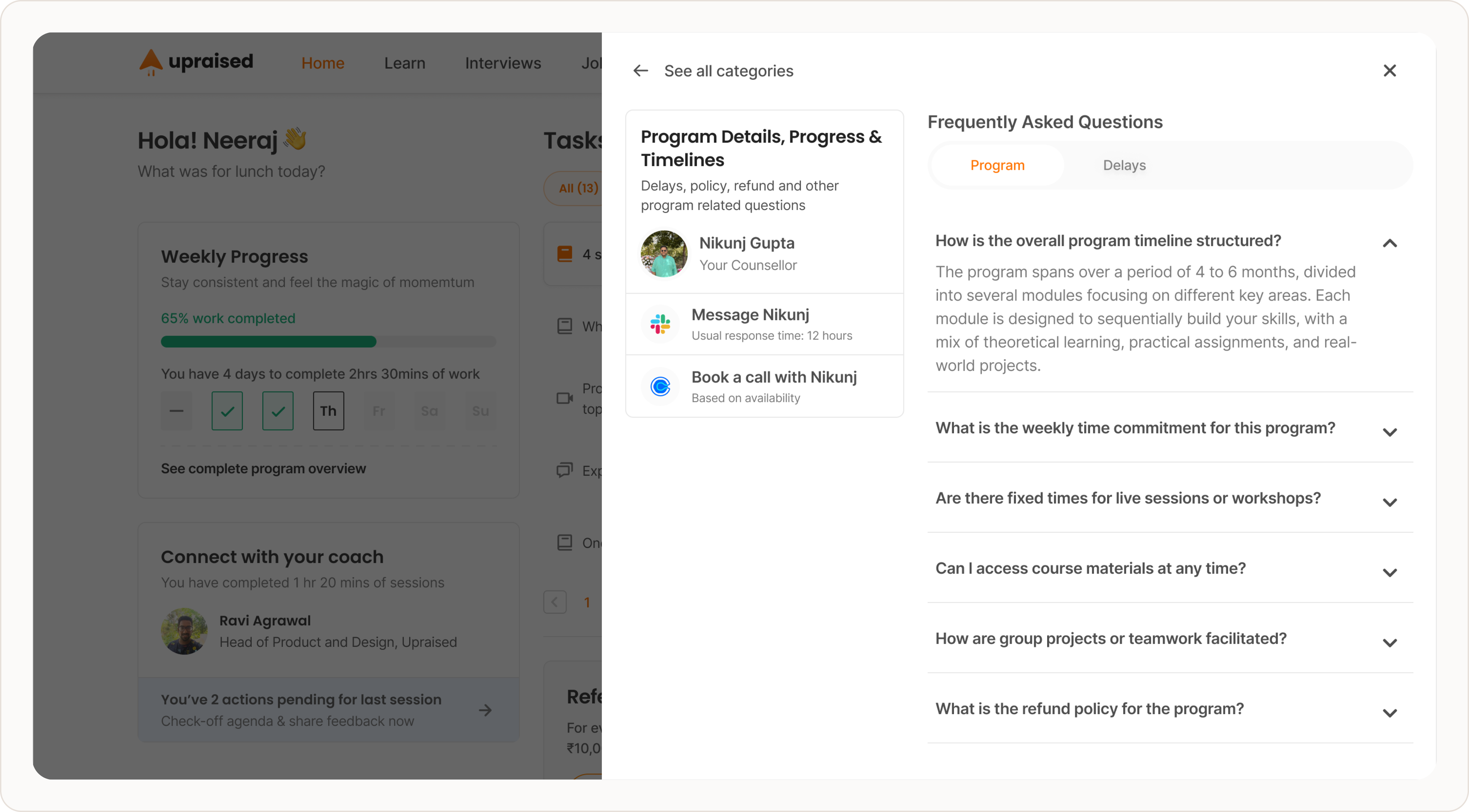Screen dimensions: 1469x812
Task: Expand the fixed times for live sessions question
Action: 1390,502
